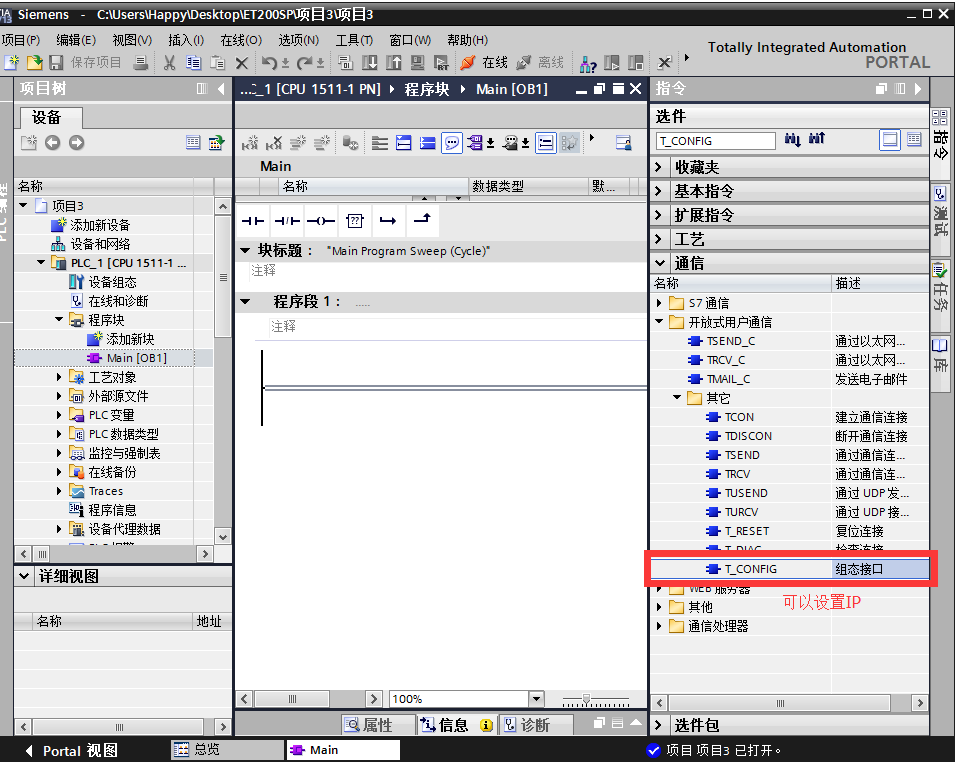Search upward in the instruction list

[817, 140]
